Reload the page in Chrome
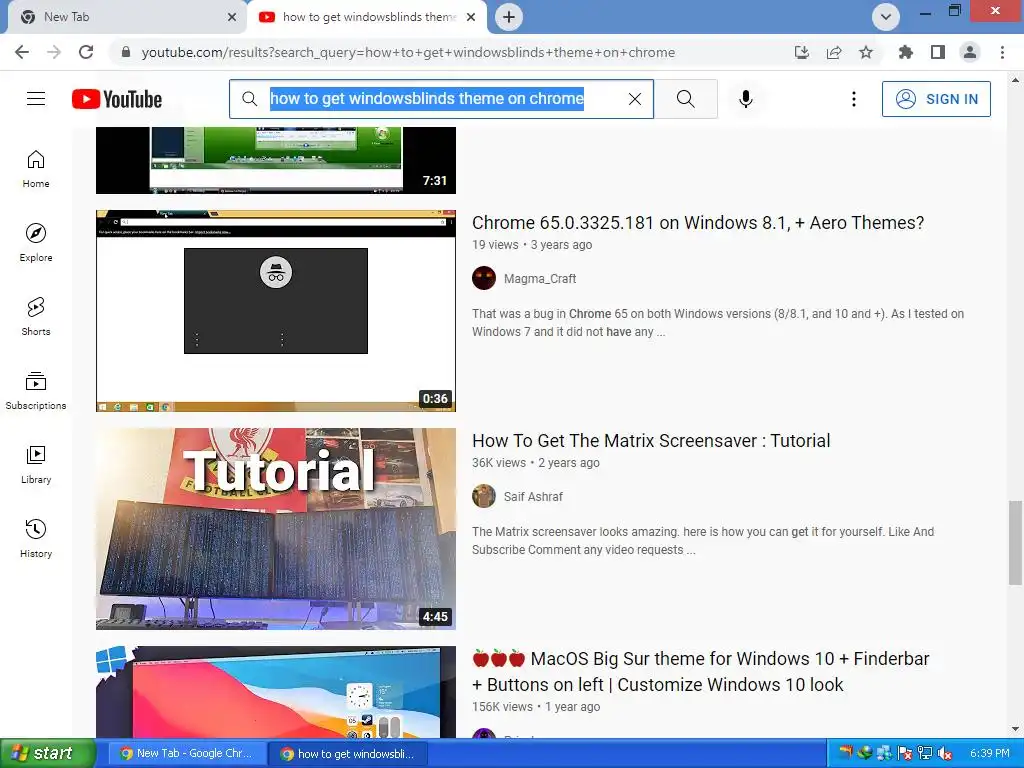The image size is (1024, 768). pos(86,52)
